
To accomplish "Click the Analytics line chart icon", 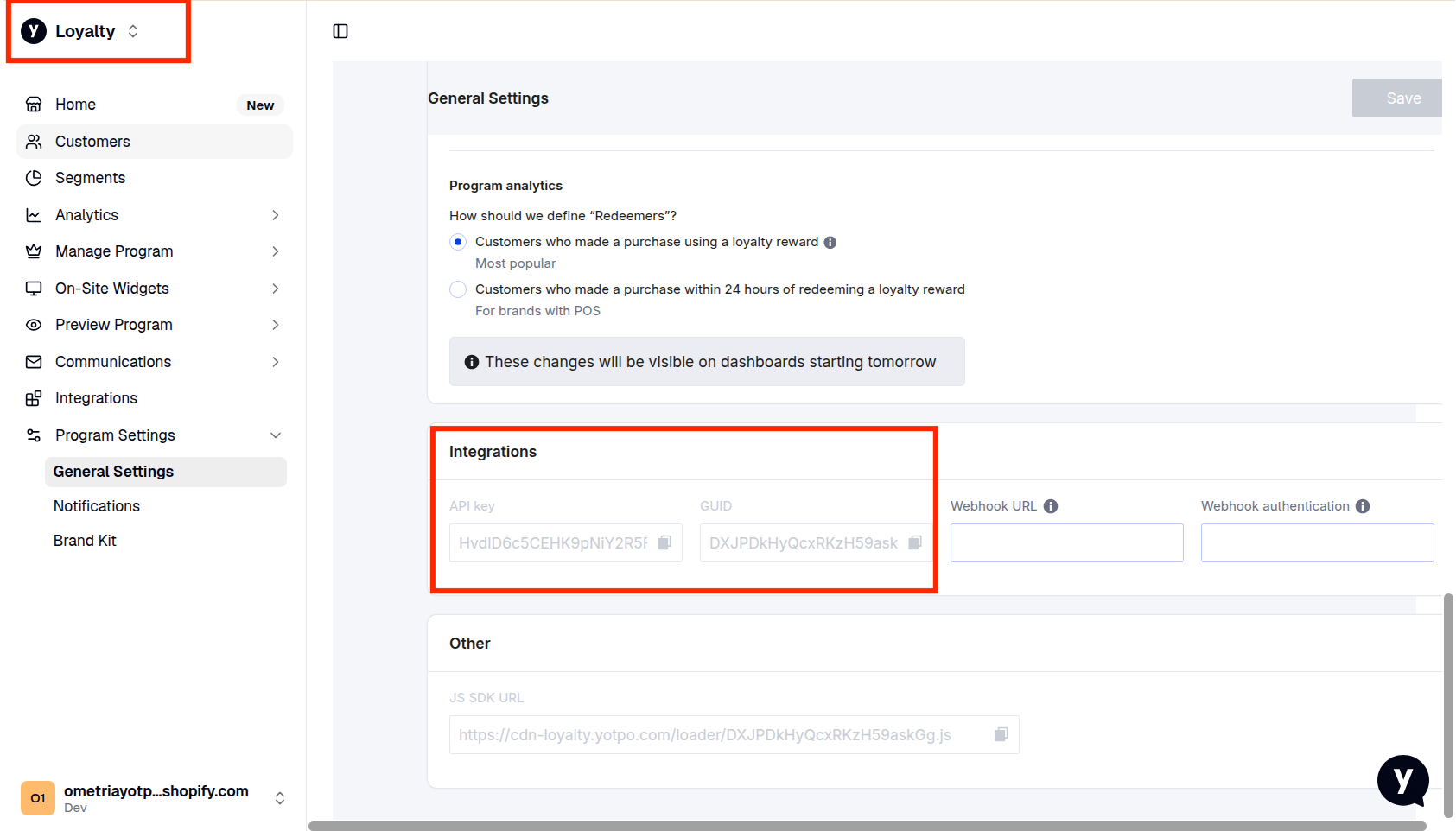I will click(34, 215).
